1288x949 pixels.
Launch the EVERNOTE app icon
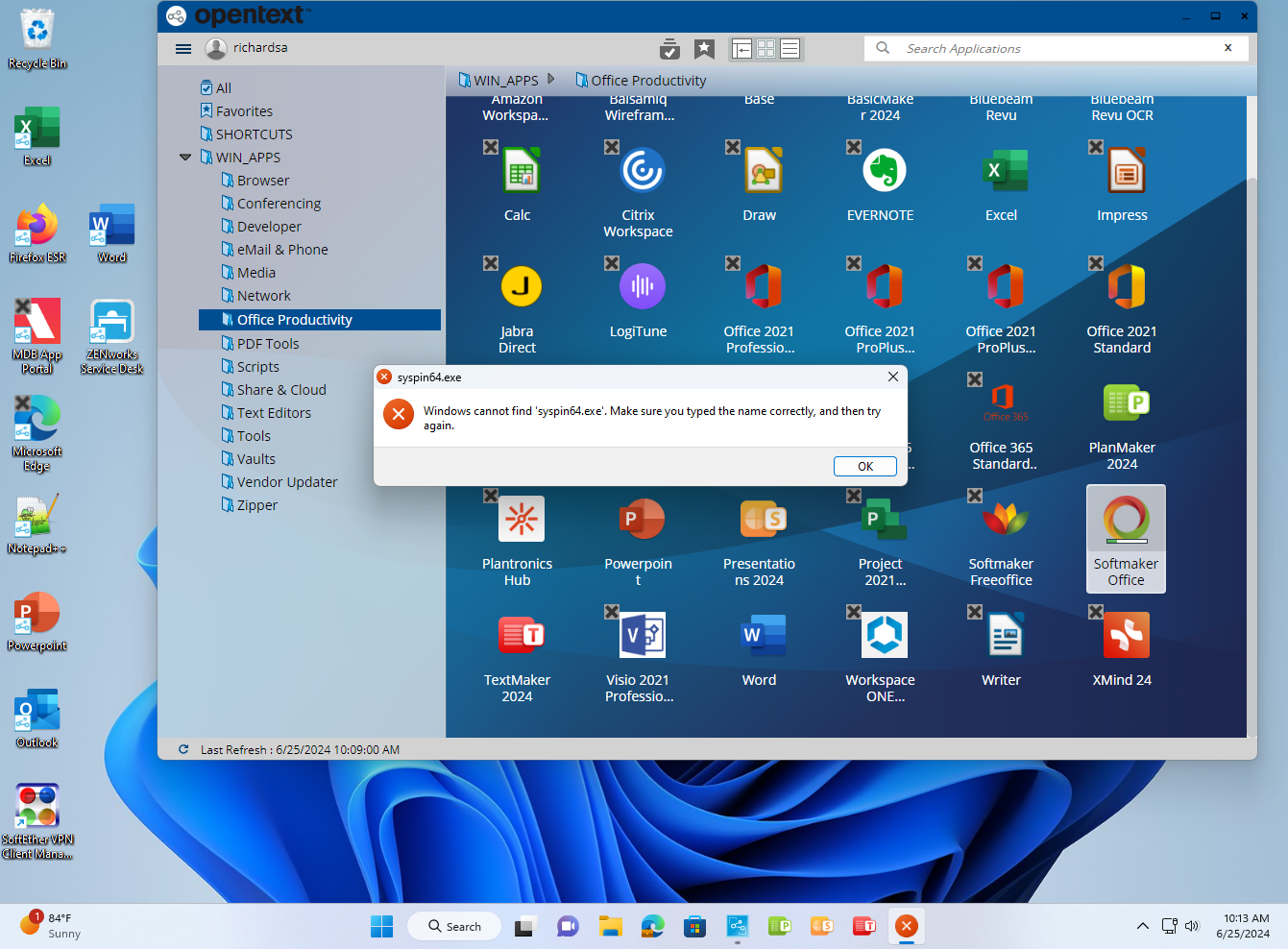(x=884, y=171)
